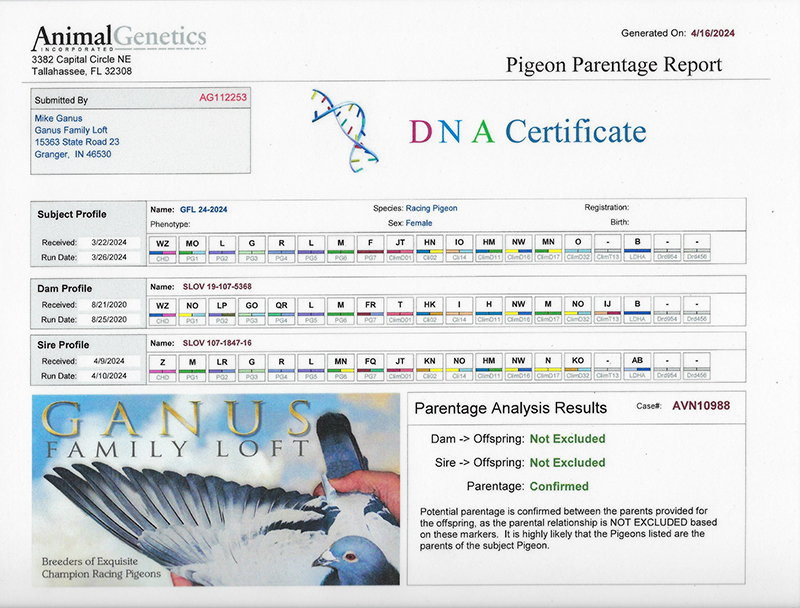
Task: Select subject run date "3/26/2024"
Action: [109, 257]
